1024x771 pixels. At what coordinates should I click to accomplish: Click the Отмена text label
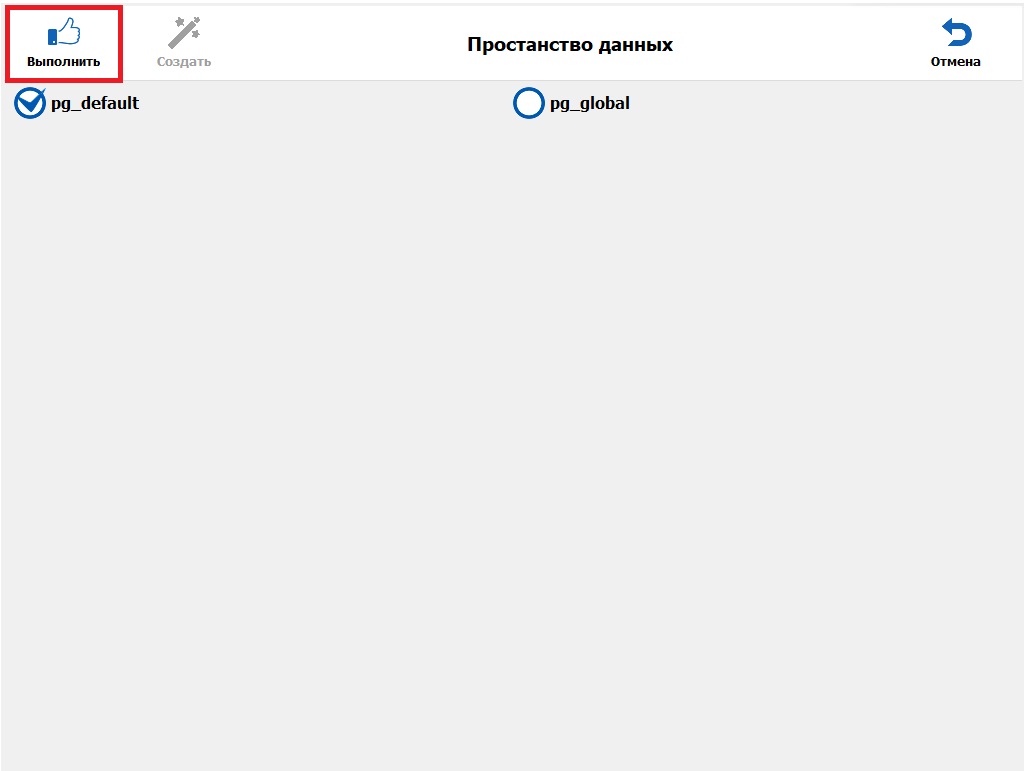click(956, 62)
